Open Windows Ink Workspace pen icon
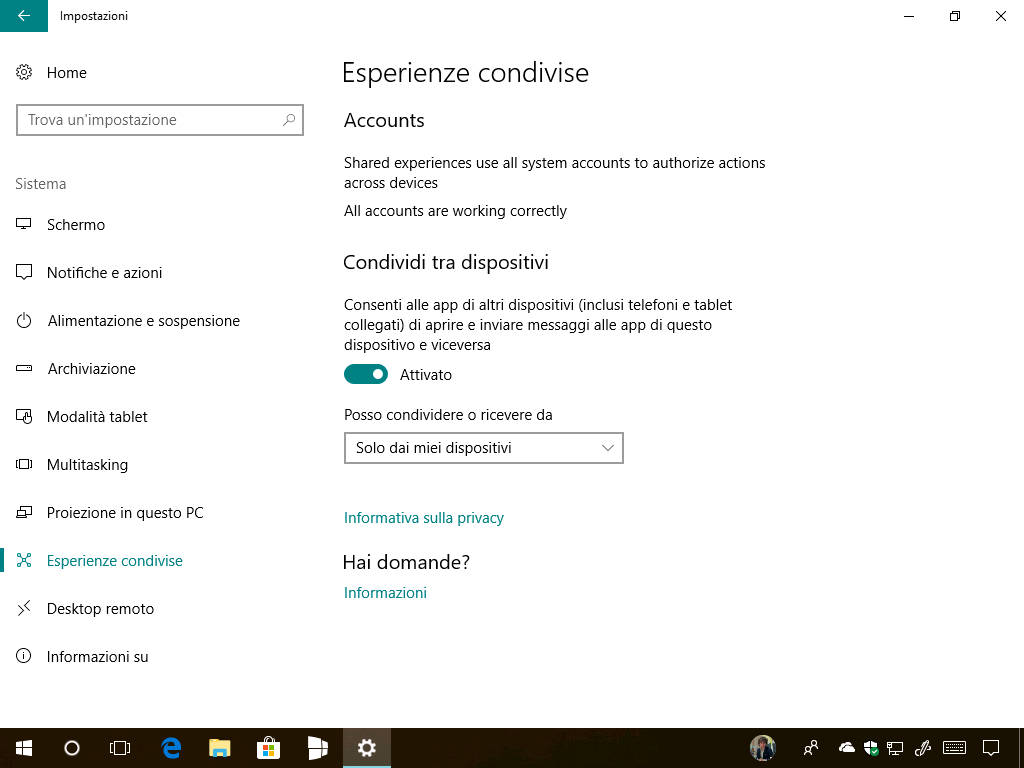 point(922,748)
